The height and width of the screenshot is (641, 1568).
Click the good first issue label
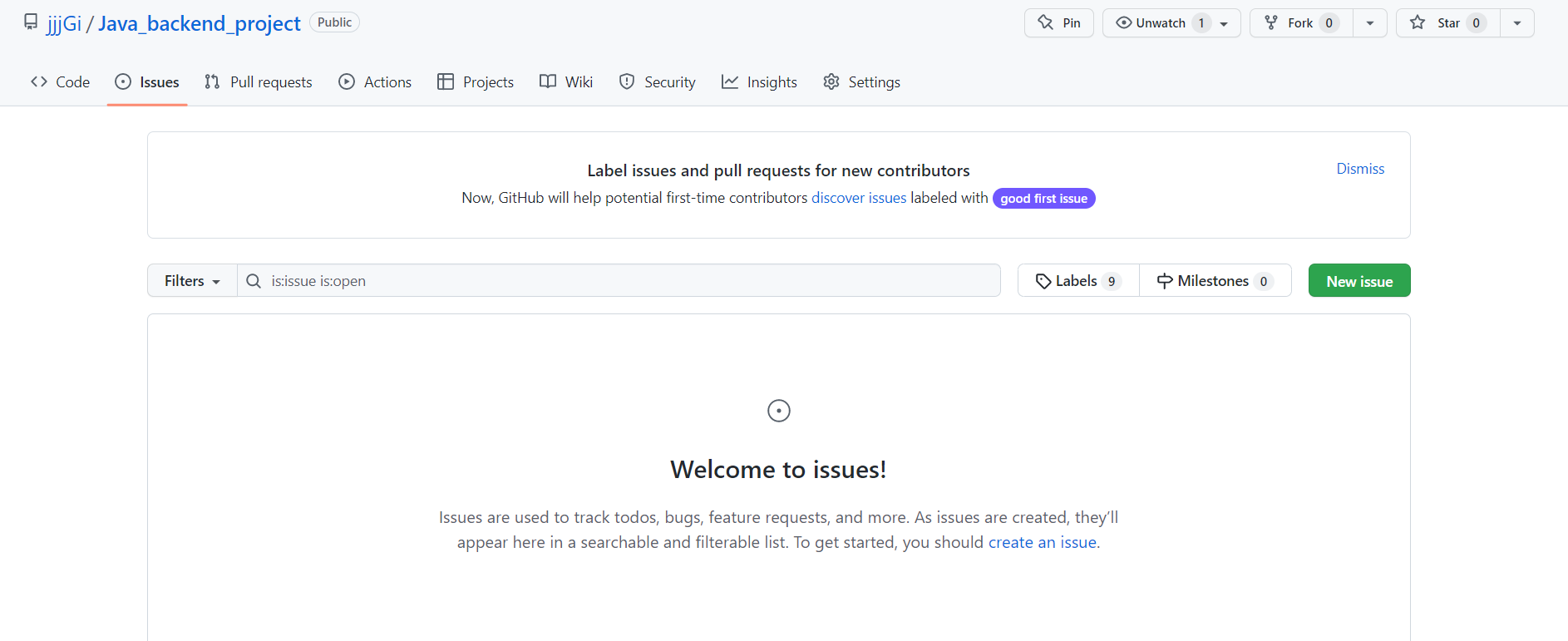point(1044,199)
